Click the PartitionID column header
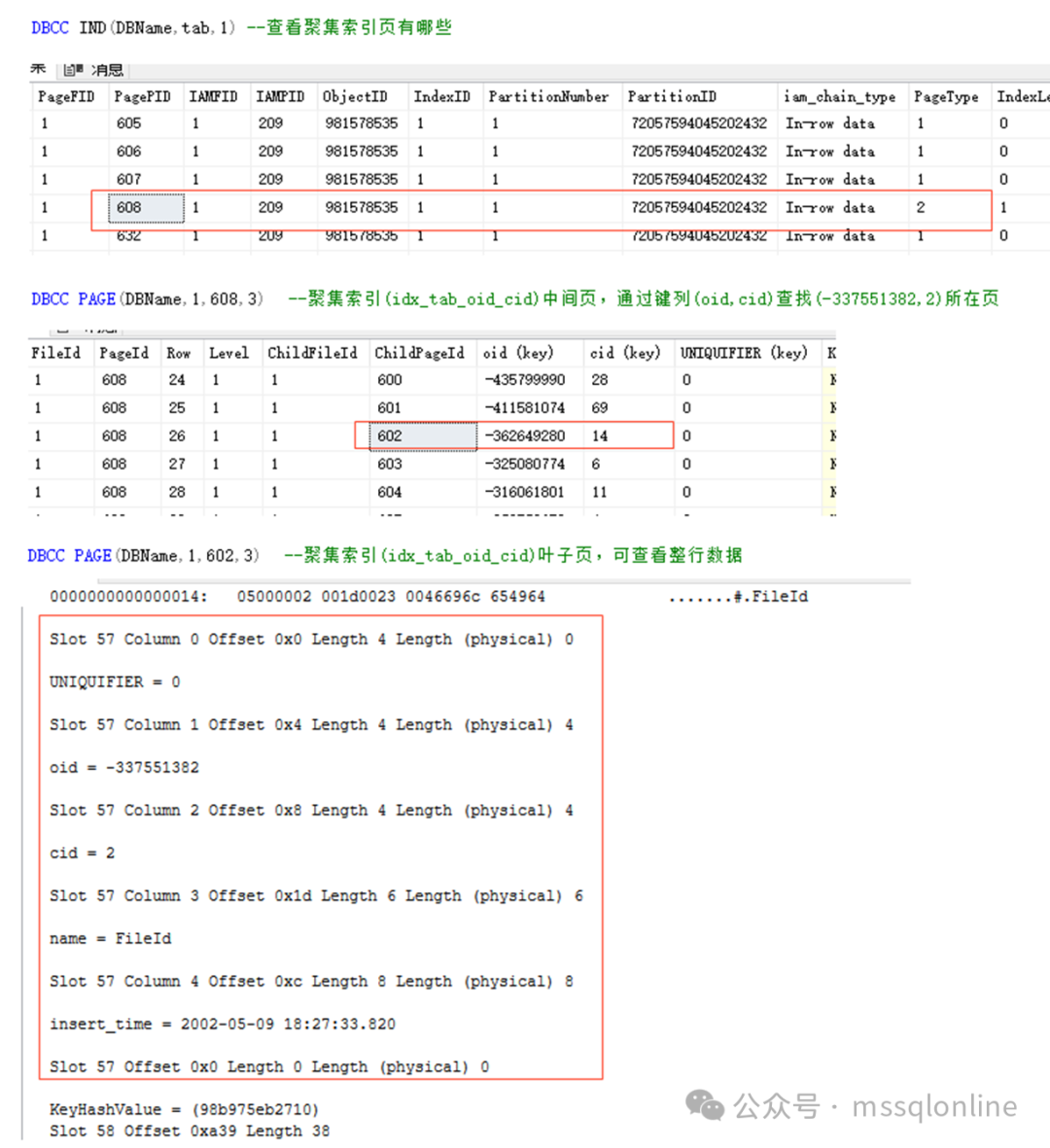 pyautogui.click(x=672, y=96)
